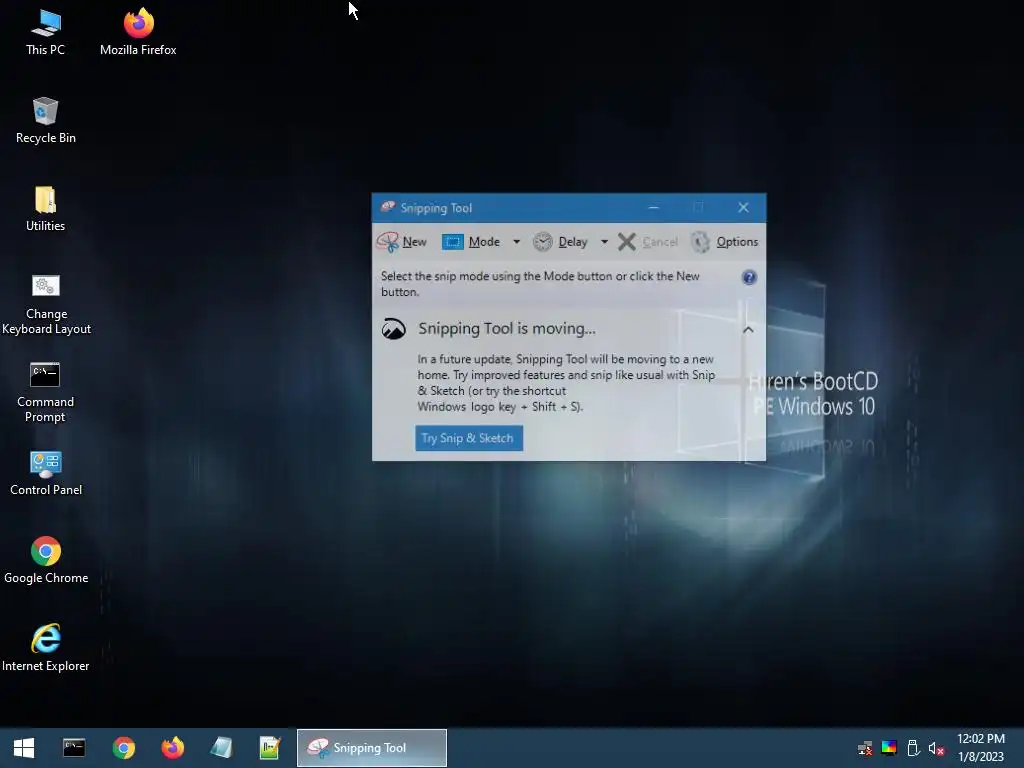Open the Mode dropdown arrow
The width and height of the screenshot is (1024, 768).
(517, 242)
